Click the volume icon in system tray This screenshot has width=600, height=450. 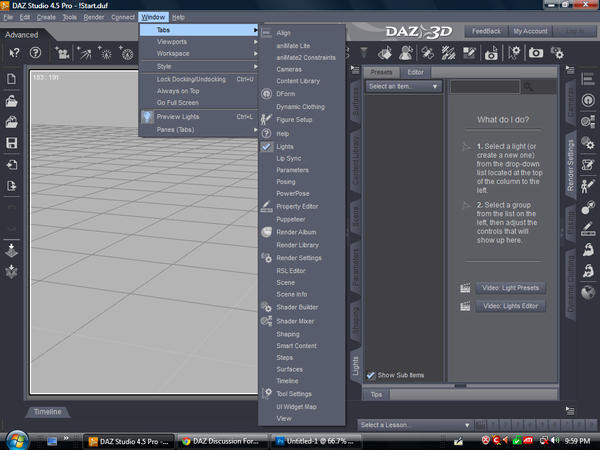click(x=555, y=441)
